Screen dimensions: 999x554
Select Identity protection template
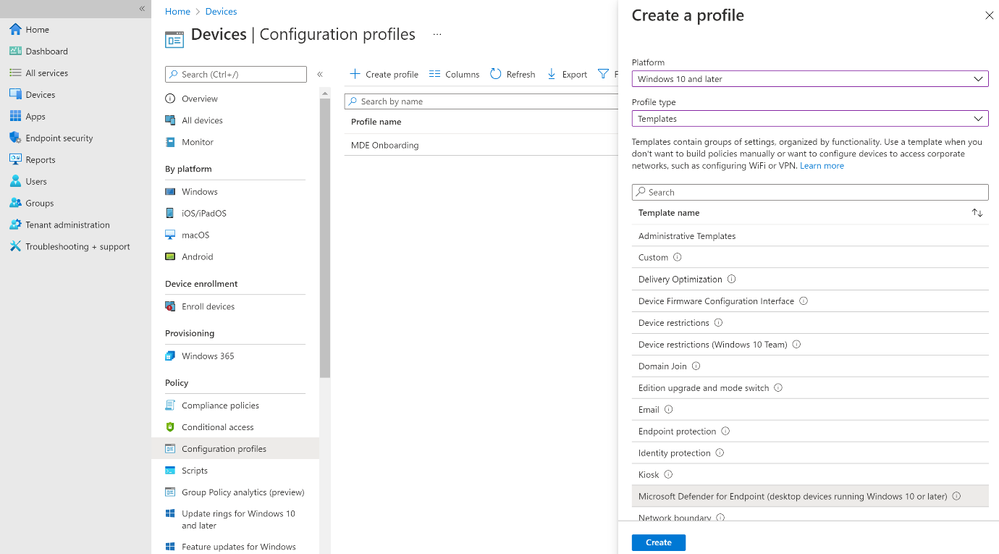click(x=810, y=453)
